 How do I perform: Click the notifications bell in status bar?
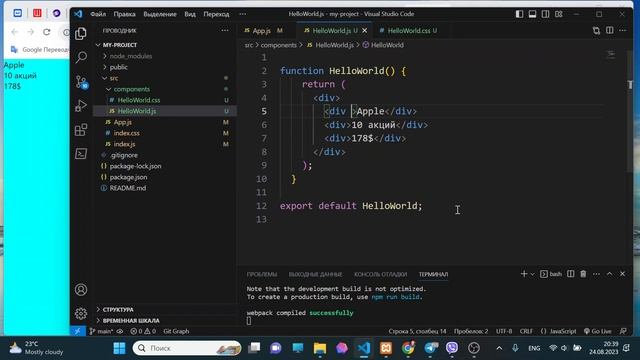pos(623,331)
